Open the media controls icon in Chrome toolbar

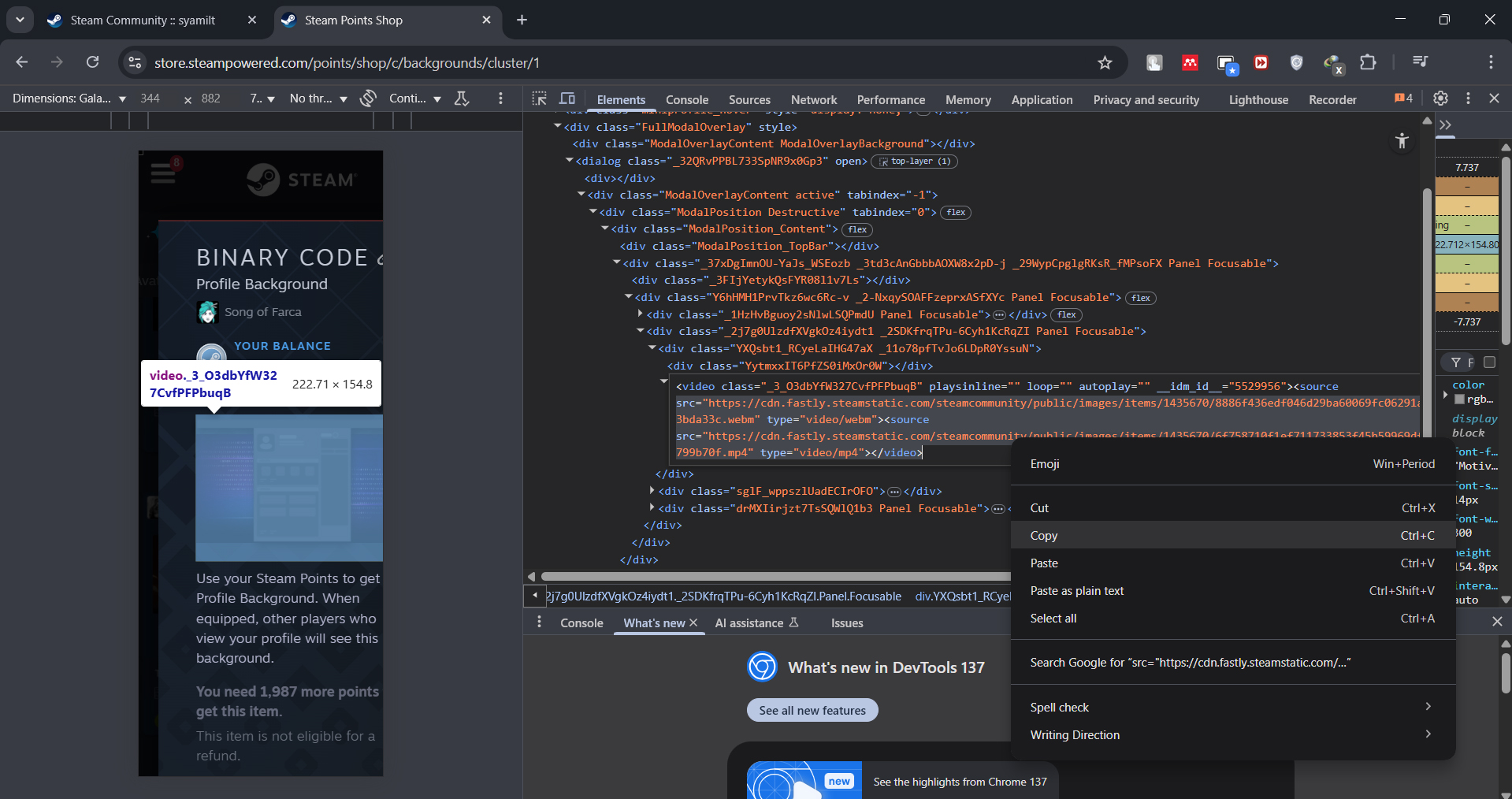click(1421, 62)
